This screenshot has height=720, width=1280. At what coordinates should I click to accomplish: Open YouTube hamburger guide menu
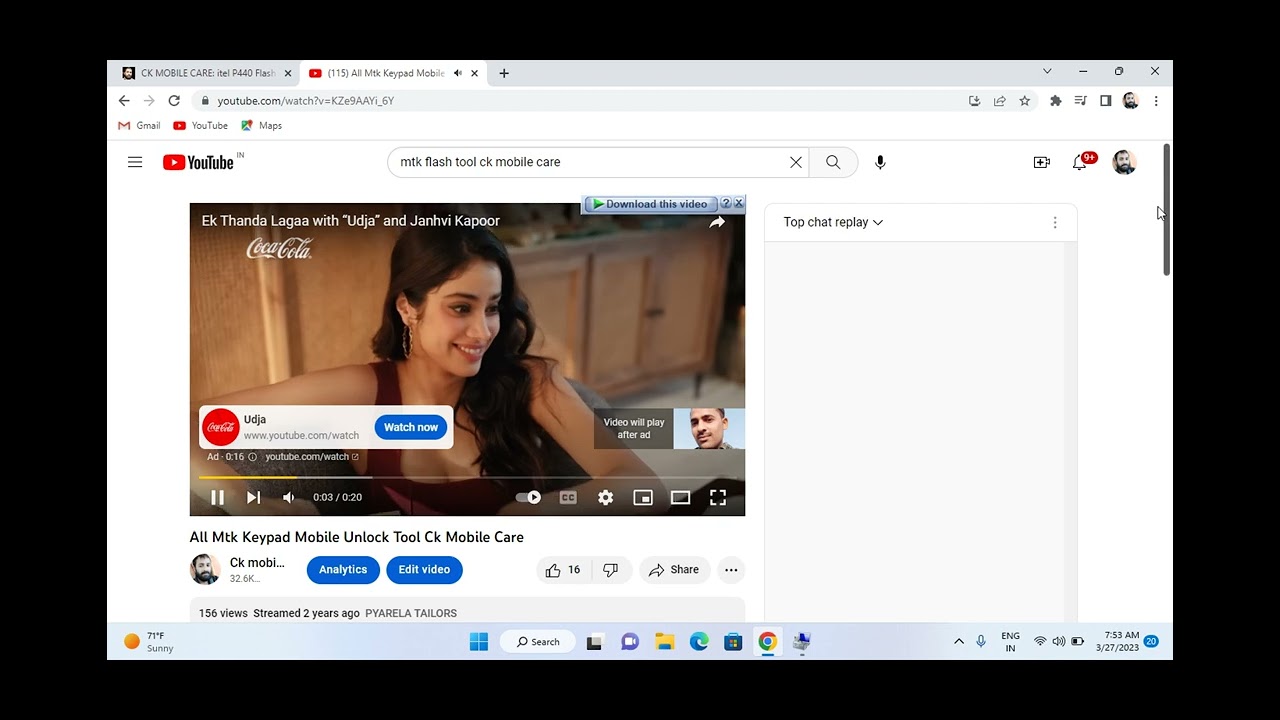135,162
